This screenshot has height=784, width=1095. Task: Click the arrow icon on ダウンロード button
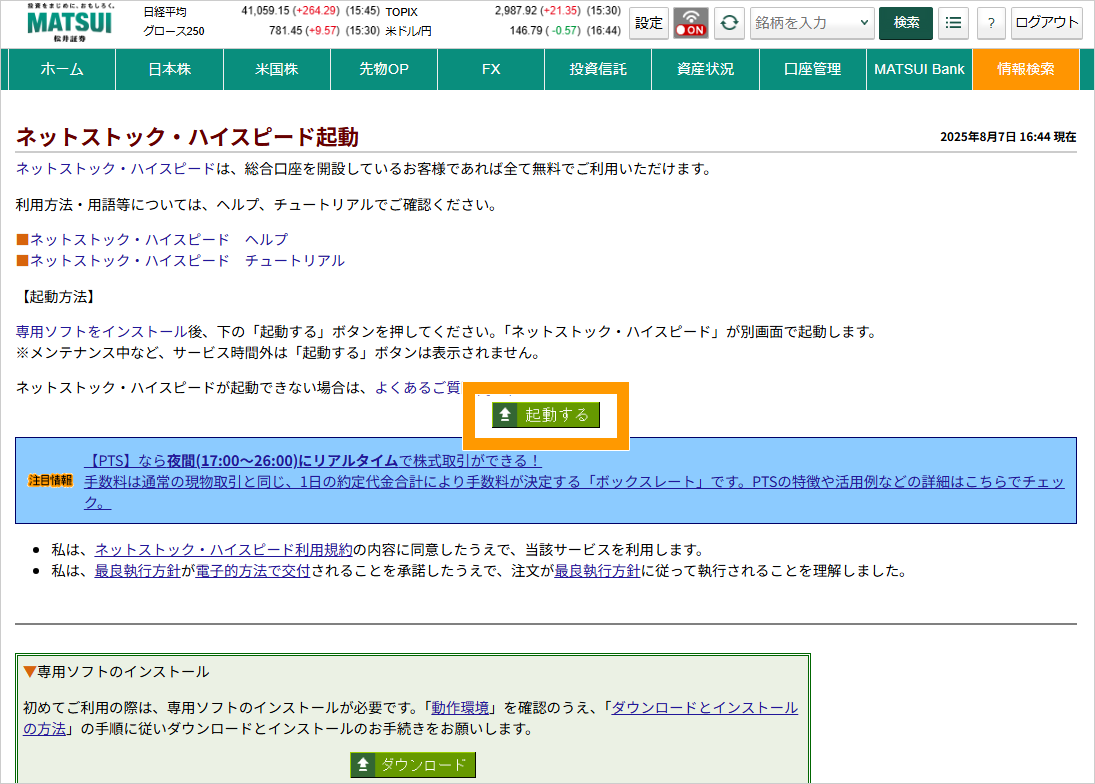363,765
